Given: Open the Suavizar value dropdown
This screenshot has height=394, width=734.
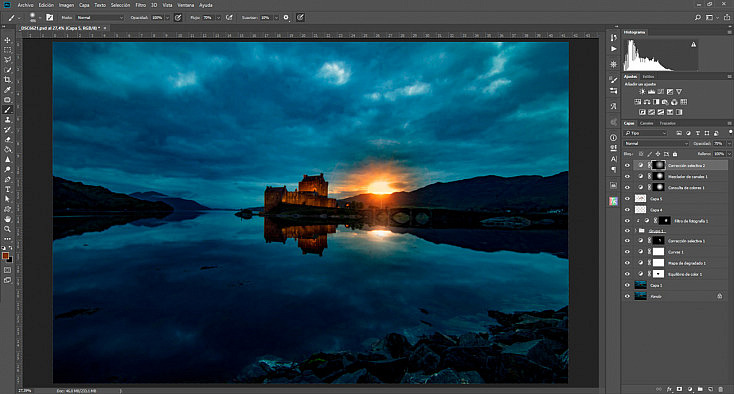Looking at the screenshot, I should pyautogui.click(x=276, y=18).
